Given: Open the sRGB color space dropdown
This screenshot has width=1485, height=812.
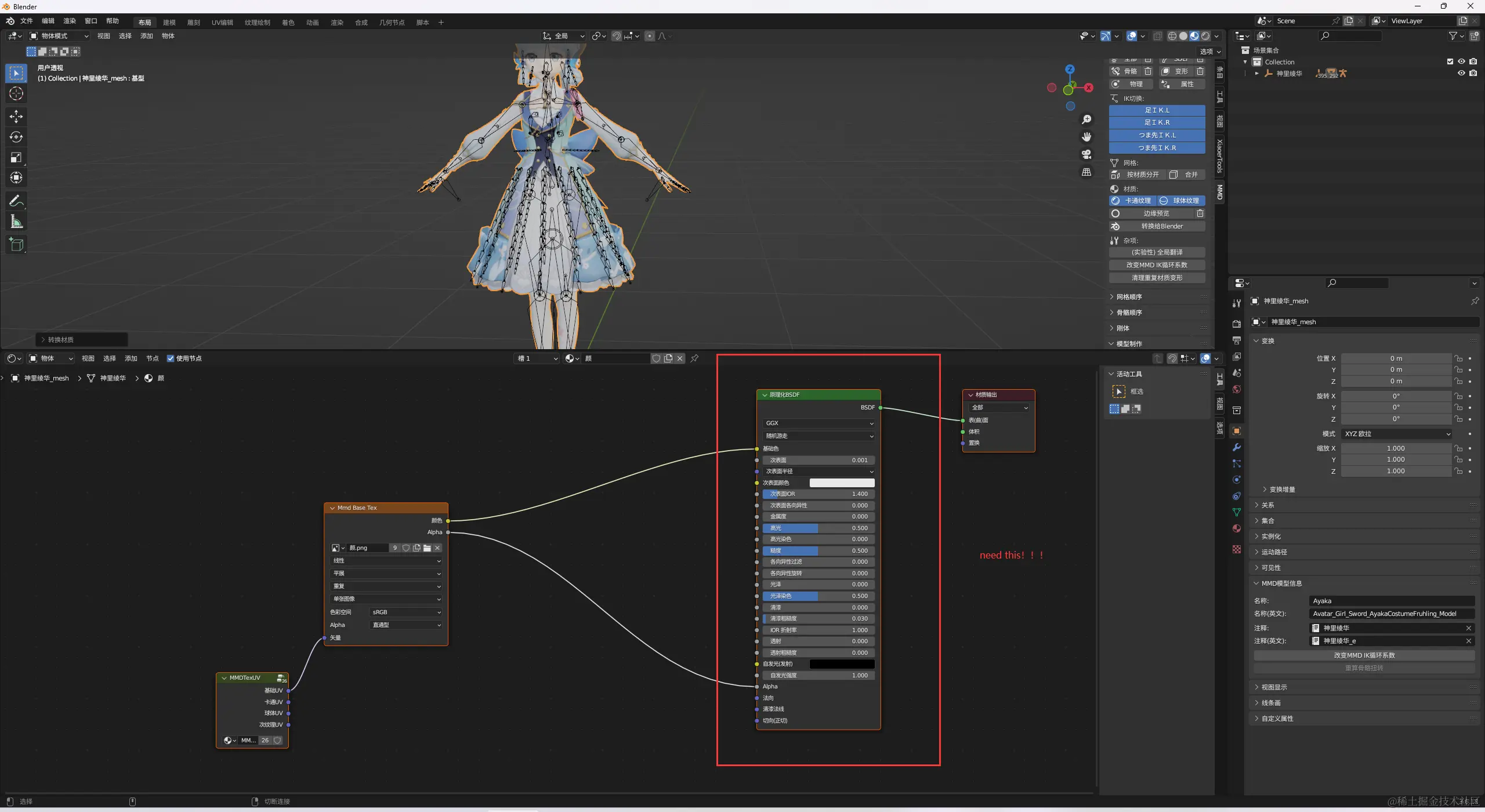Looking at the screenshot, I should 406,612.
